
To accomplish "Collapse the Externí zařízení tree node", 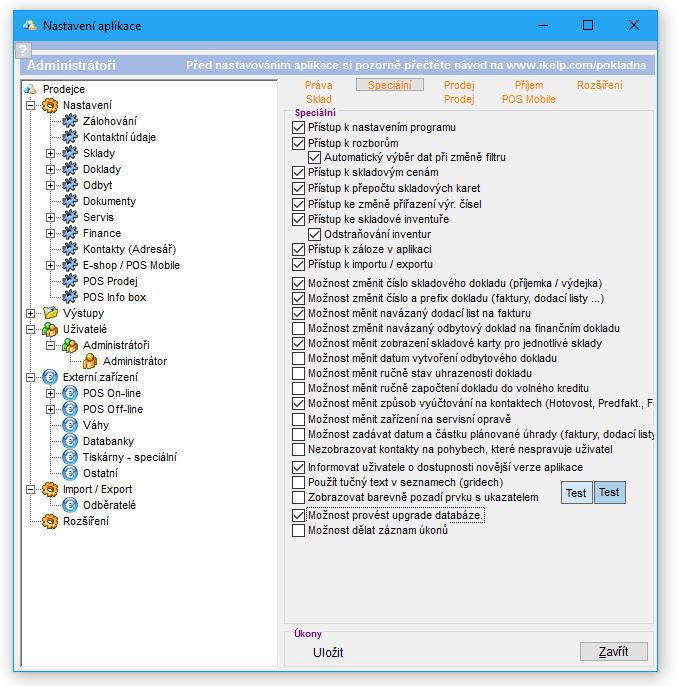I will [x=31, y=377].
